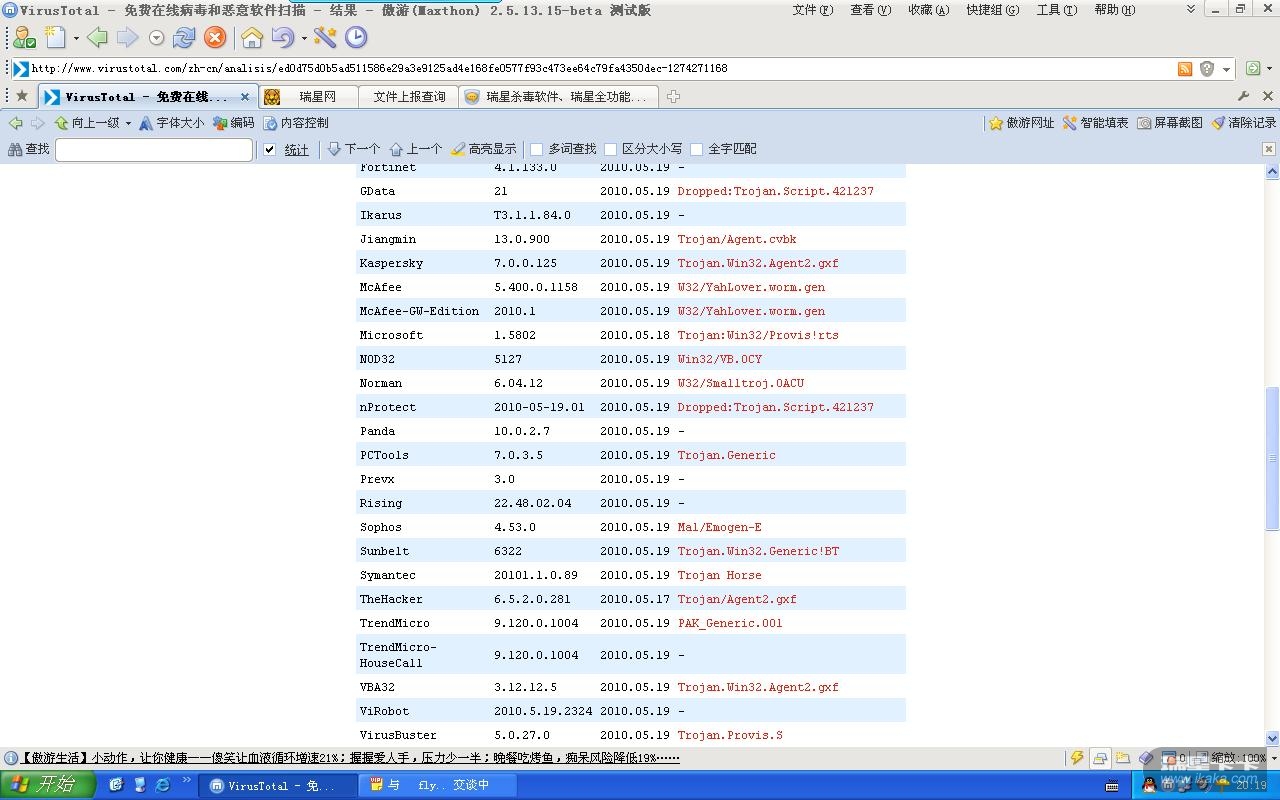The image size is (1280, 800).
Task: Click the 查找 search input field
Action: pos(153,149)
